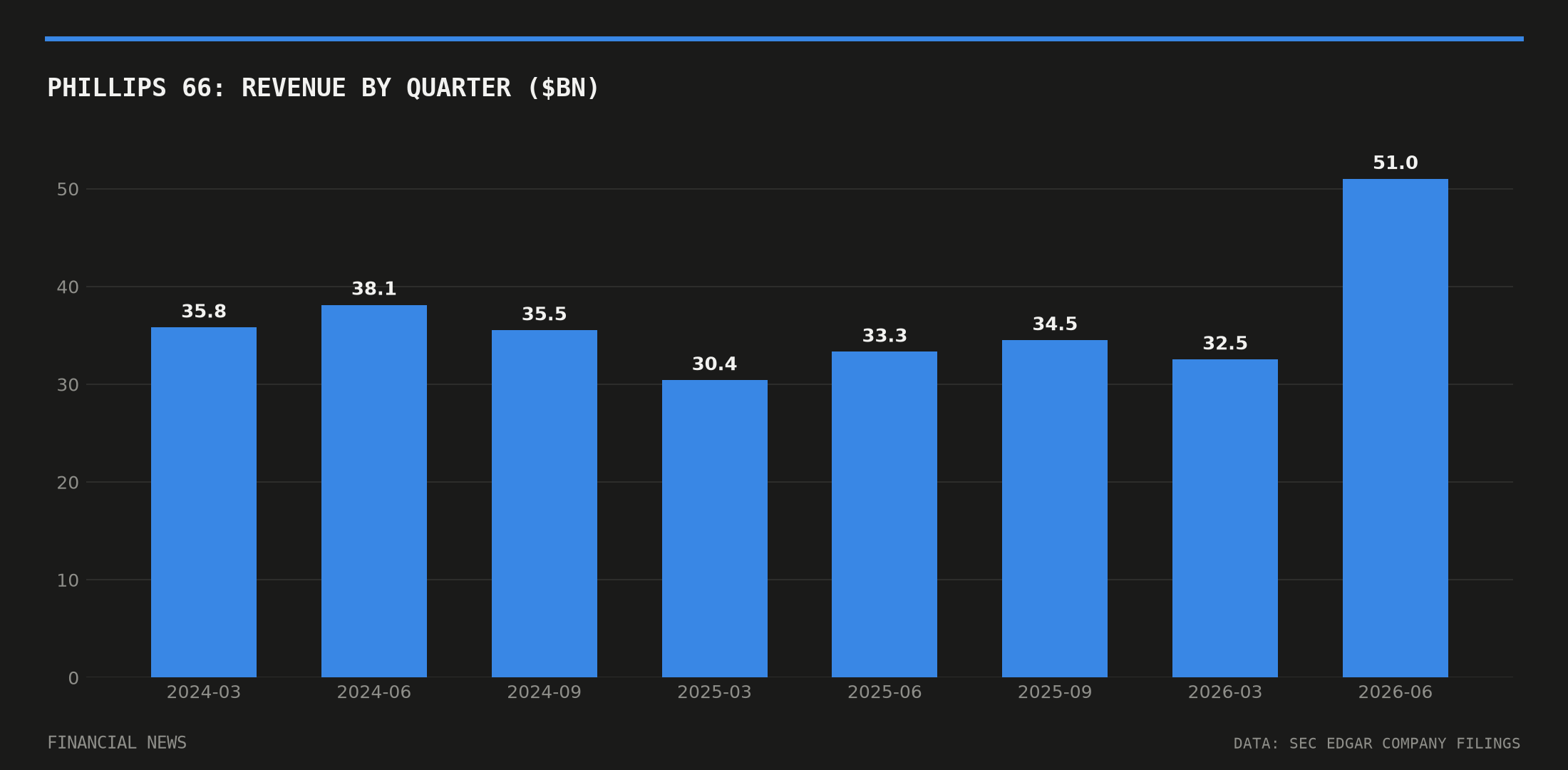Click the 2025-09 axis label
The image size is (1568, 770).
(1055, 692)
